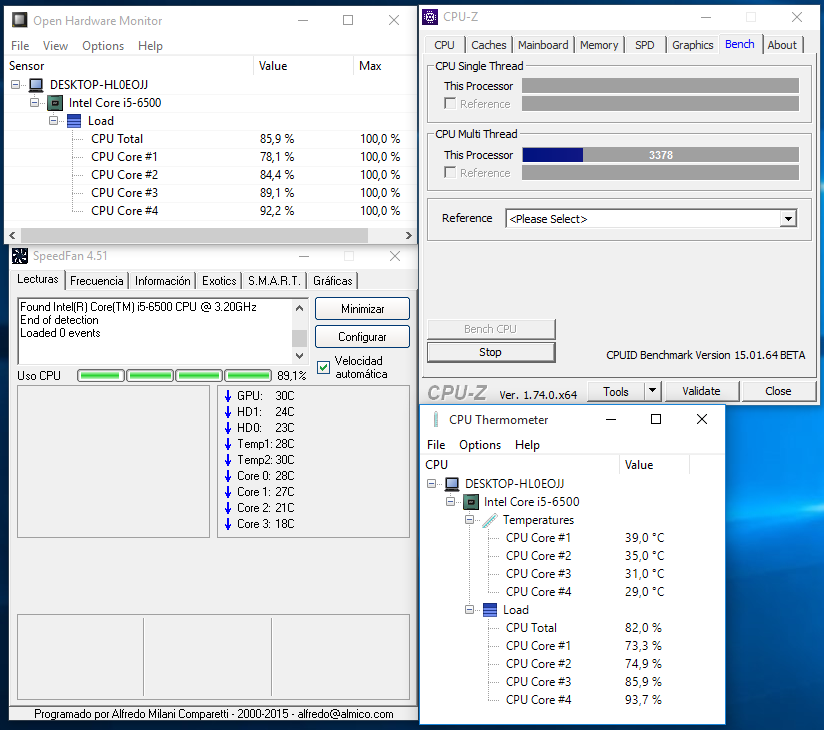824x730 pixels.
Task: Collapse the DESKTOP-HL0EOJJ node in Open Hardware Monitor
Action: pyautogui.click(x=16, y=85)
